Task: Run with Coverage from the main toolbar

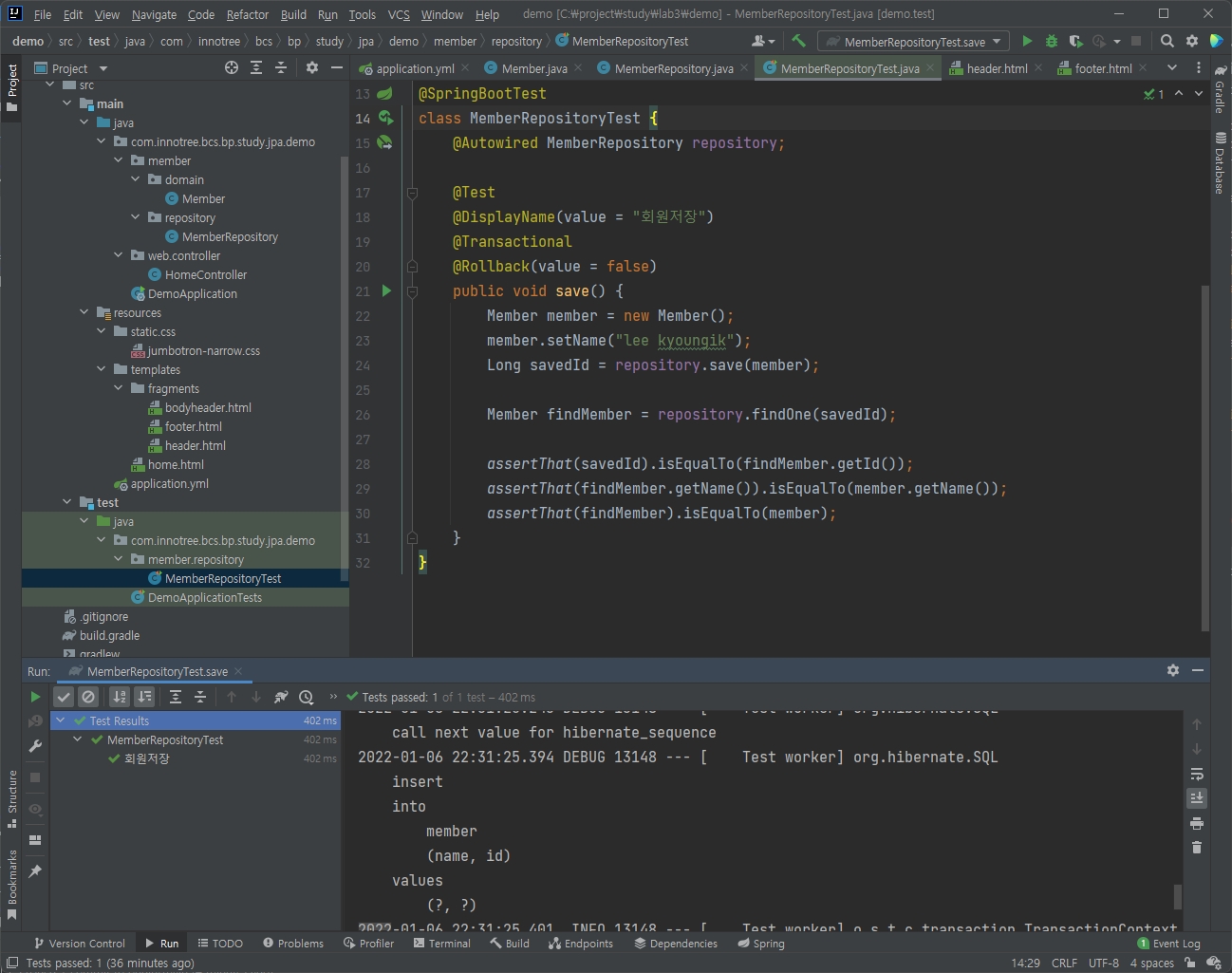Action: pos(1075,41)
